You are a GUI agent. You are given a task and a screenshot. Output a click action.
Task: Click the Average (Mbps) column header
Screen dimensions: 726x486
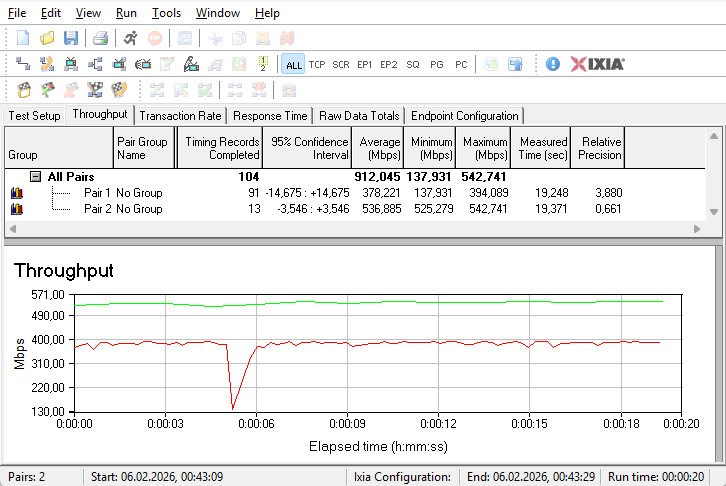tap(378, 148)
